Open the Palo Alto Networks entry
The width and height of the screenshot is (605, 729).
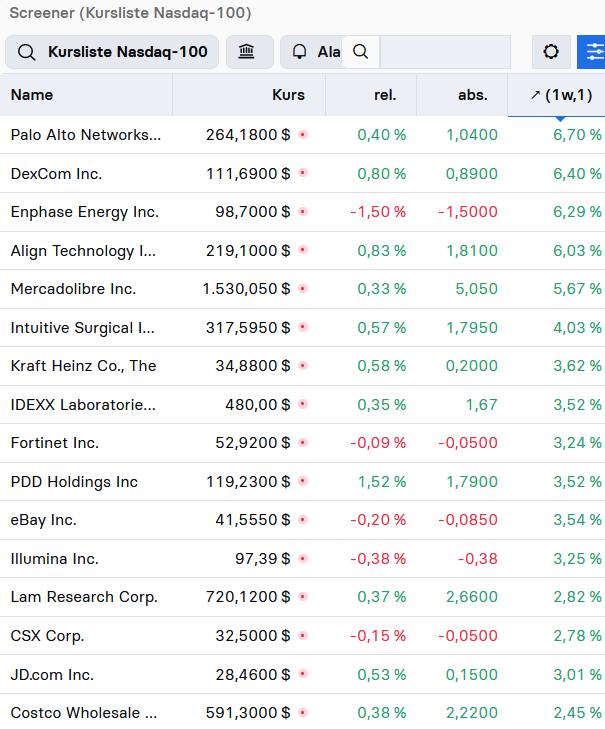(86, 135)
